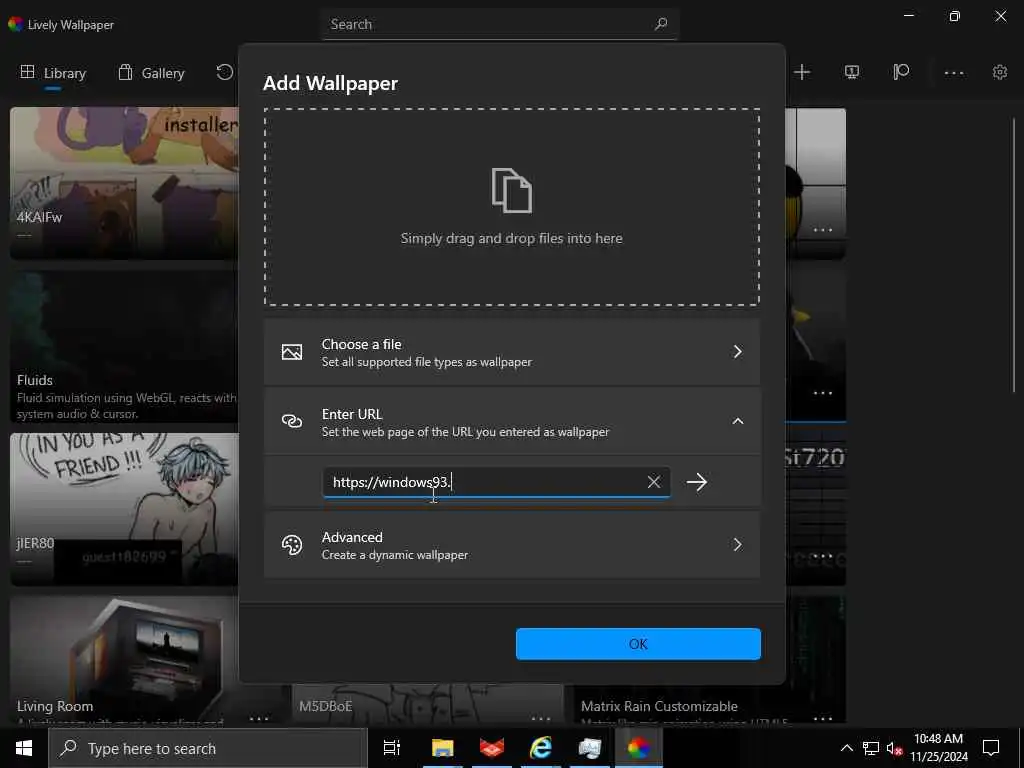Open the three-dot more options menu
Image resolution: width=1024 pixels, height=768 pixels.
(953, 72)
